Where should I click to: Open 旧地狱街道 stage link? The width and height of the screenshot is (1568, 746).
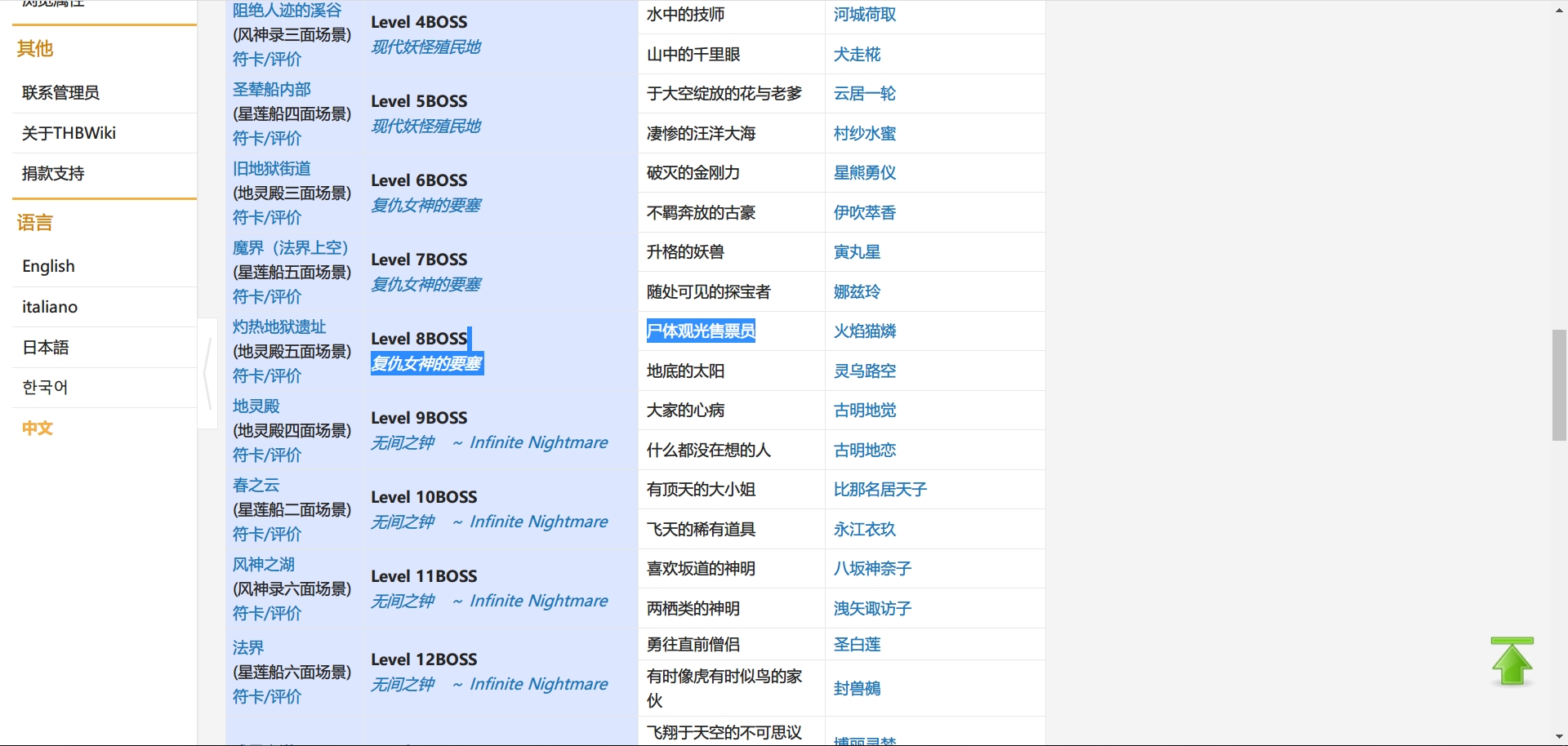[x=272, y=169]
